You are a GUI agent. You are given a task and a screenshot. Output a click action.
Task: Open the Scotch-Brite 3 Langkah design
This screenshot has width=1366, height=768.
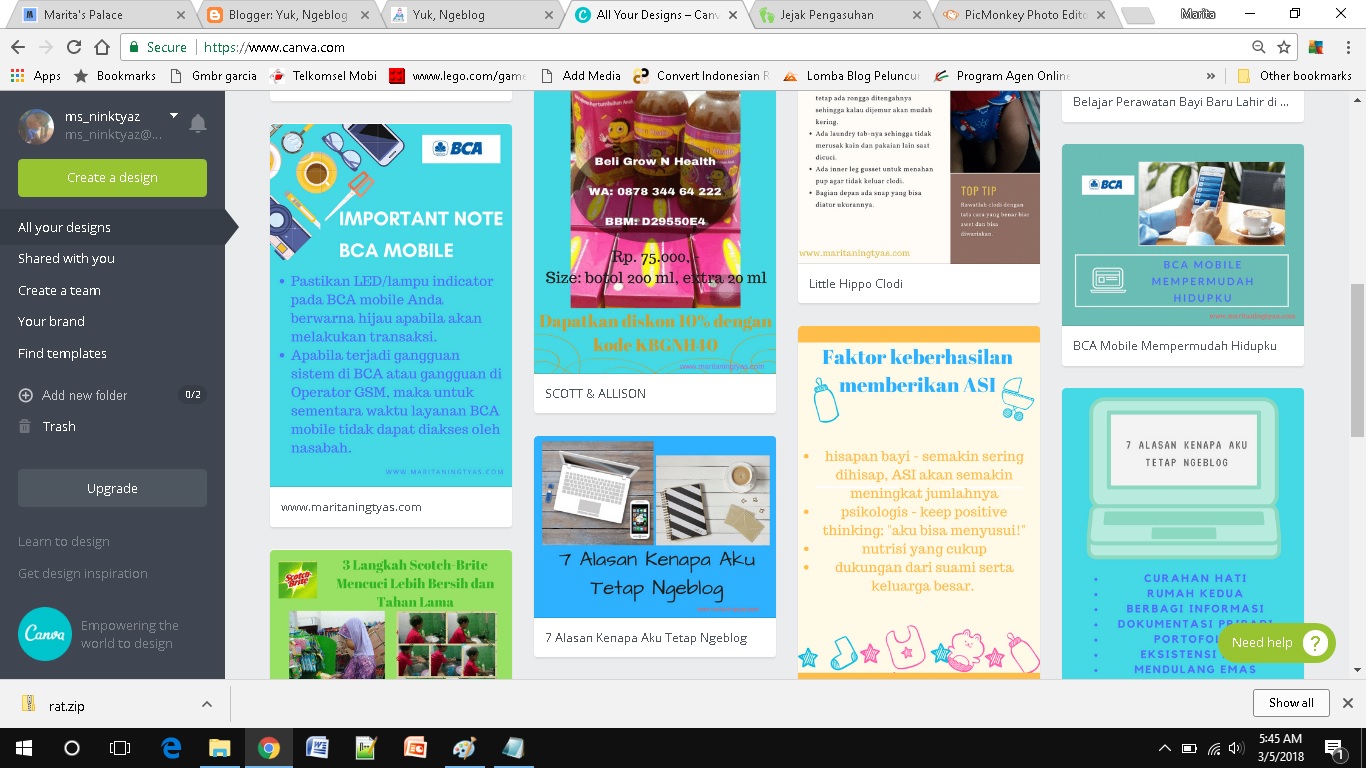click(391, 614)
